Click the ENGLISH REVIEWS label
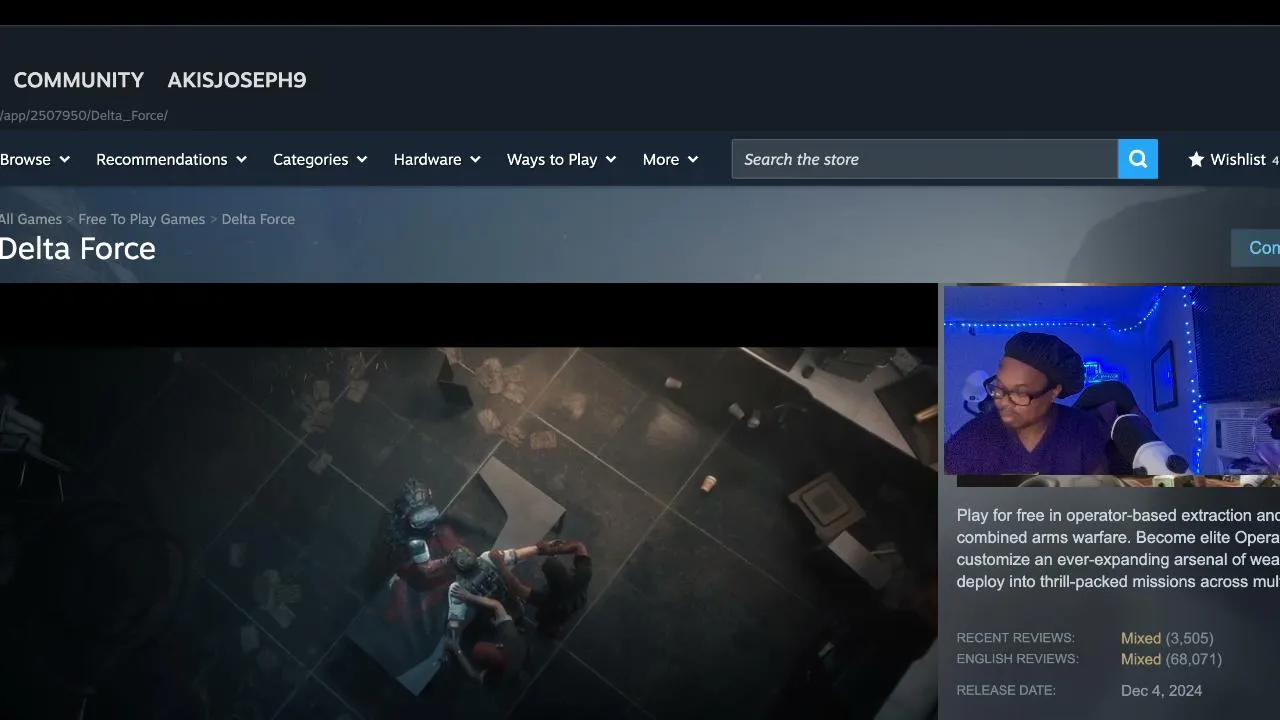 [x=1017, y=659]
